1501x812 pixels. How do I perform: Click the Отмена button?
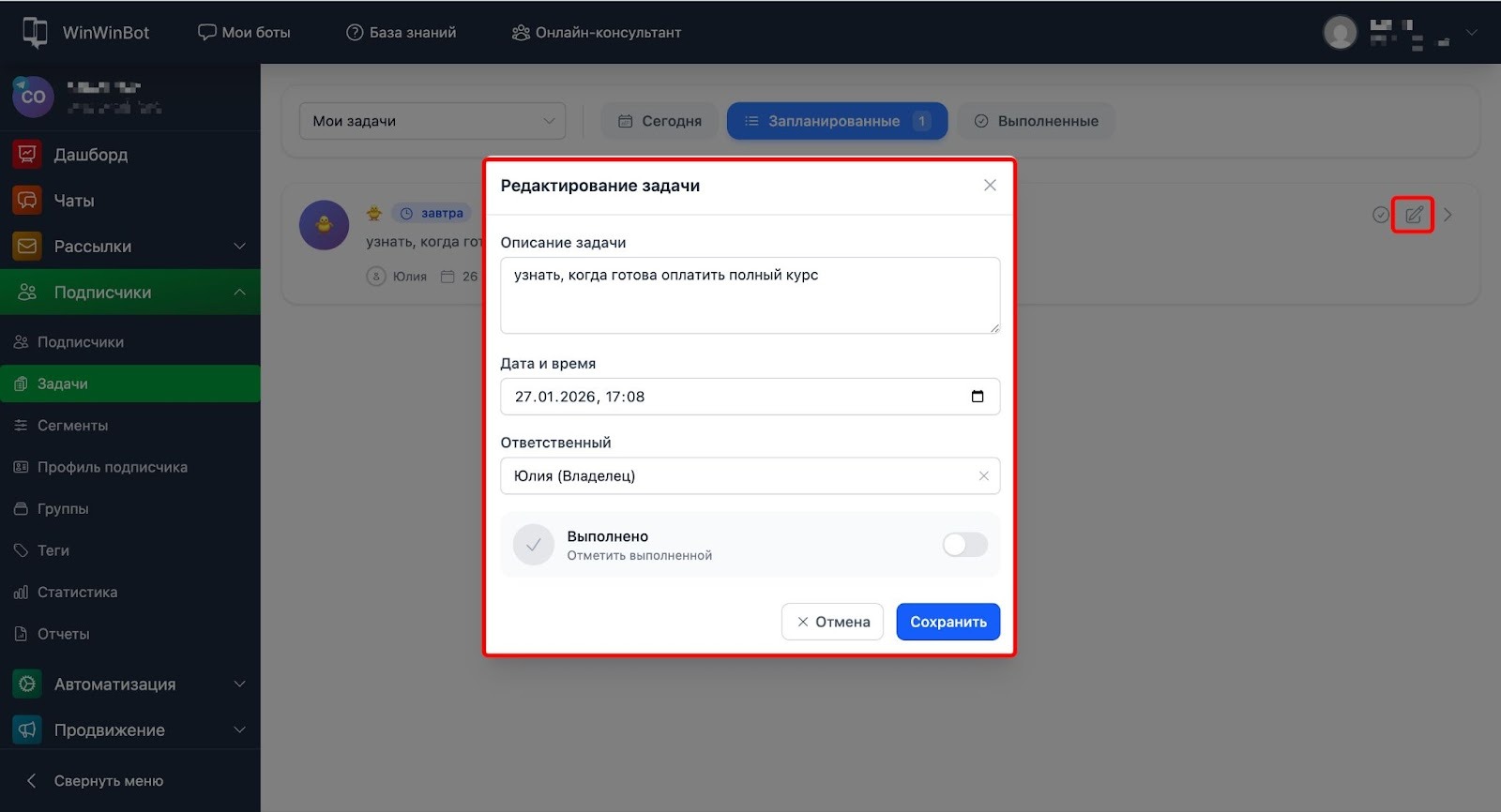(832, 622)
